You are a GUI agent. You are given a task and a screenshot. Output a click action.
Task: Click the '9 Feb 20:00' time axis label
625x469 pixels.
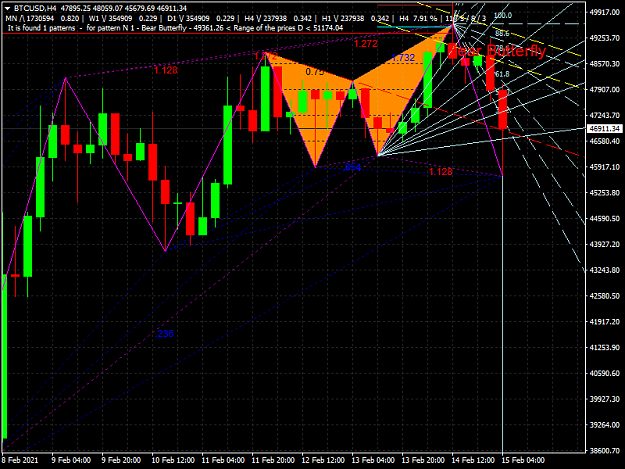(x=121, y=460)
